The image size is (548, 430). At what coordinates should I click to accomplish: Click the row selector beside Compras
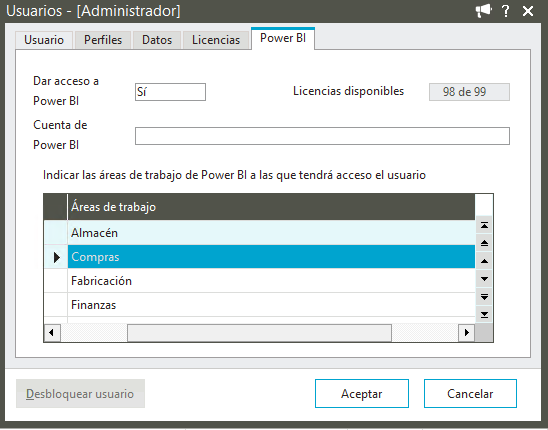56,257
